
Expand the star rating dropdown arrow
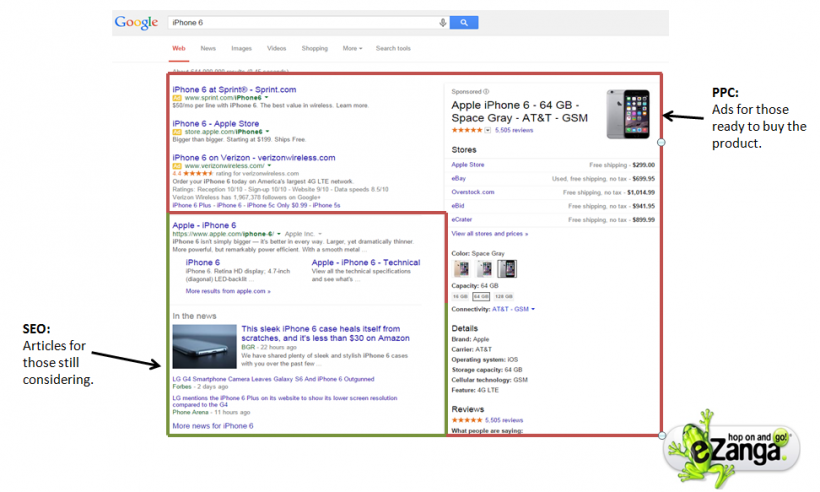(x=487, y=130)
